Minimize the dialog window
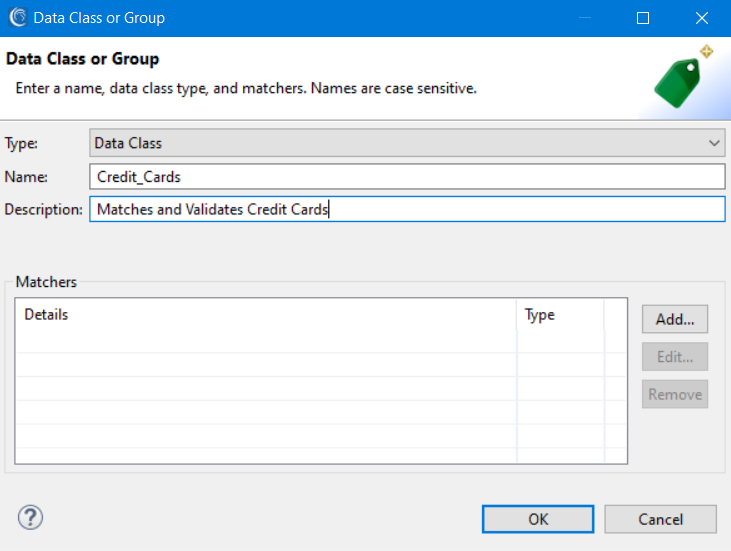 (585, 18)
